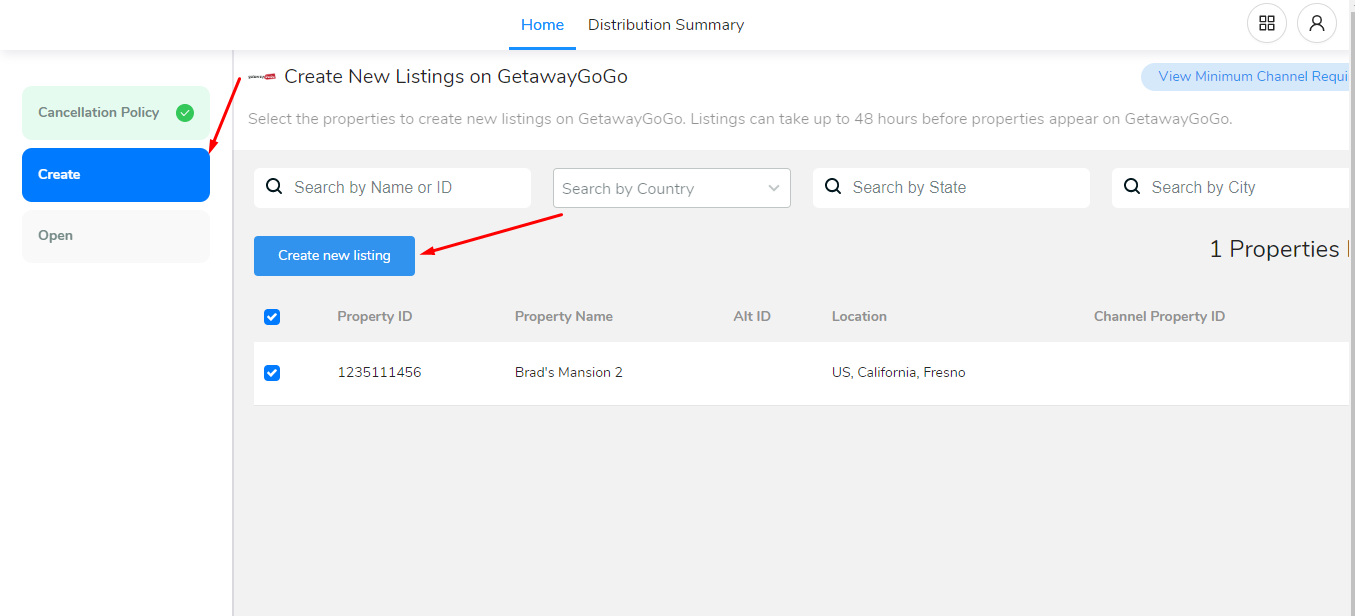The image size is (1355, 616).
Task: Click the Create New Listings on GetawayGoGo heading
Action: [x=456, y=77]
